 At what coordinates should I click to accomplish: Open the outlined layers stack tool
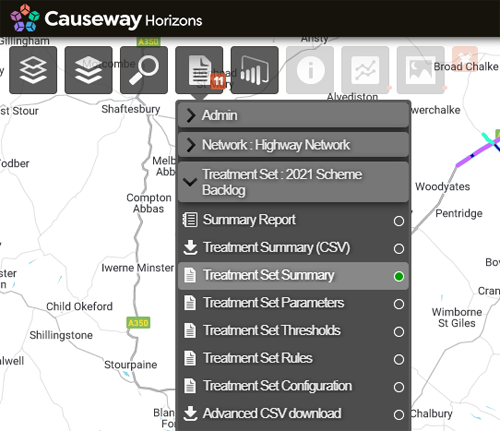pos(33,70)
